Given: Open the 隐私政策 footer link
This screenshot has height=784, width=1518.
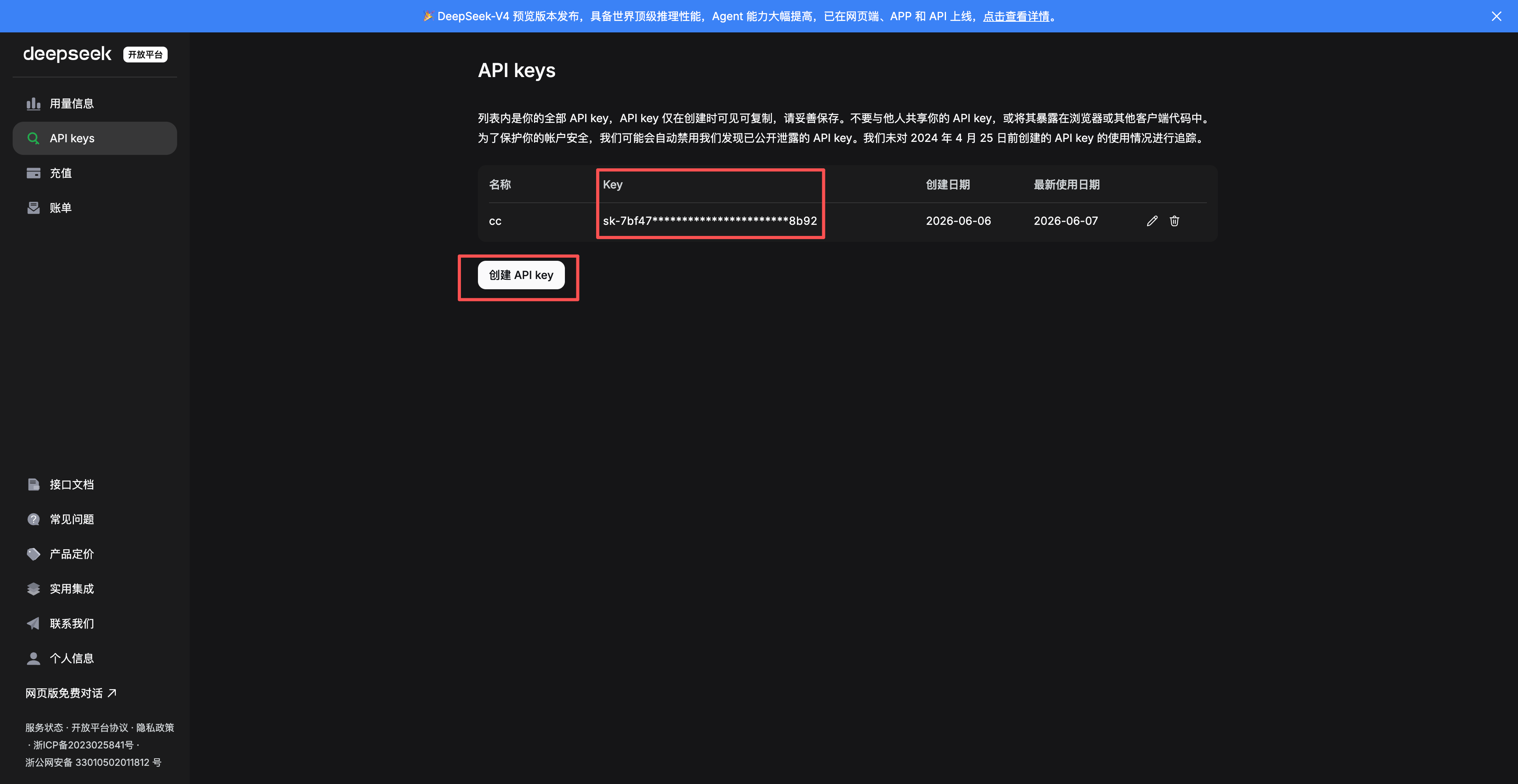Looking at the screenshot, I should click(x=155, y=727).
